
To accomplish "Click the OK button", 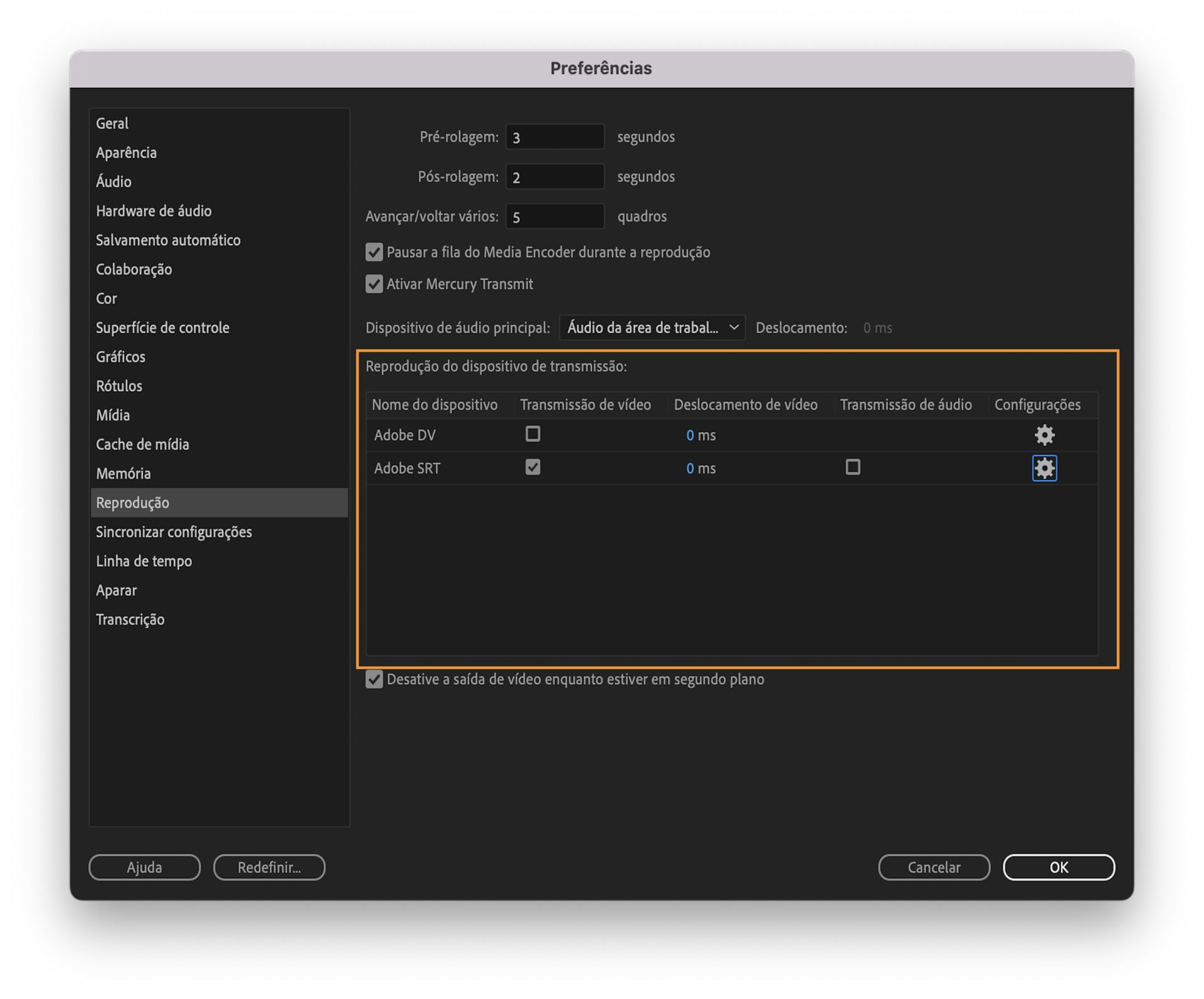I will 1059,867.
